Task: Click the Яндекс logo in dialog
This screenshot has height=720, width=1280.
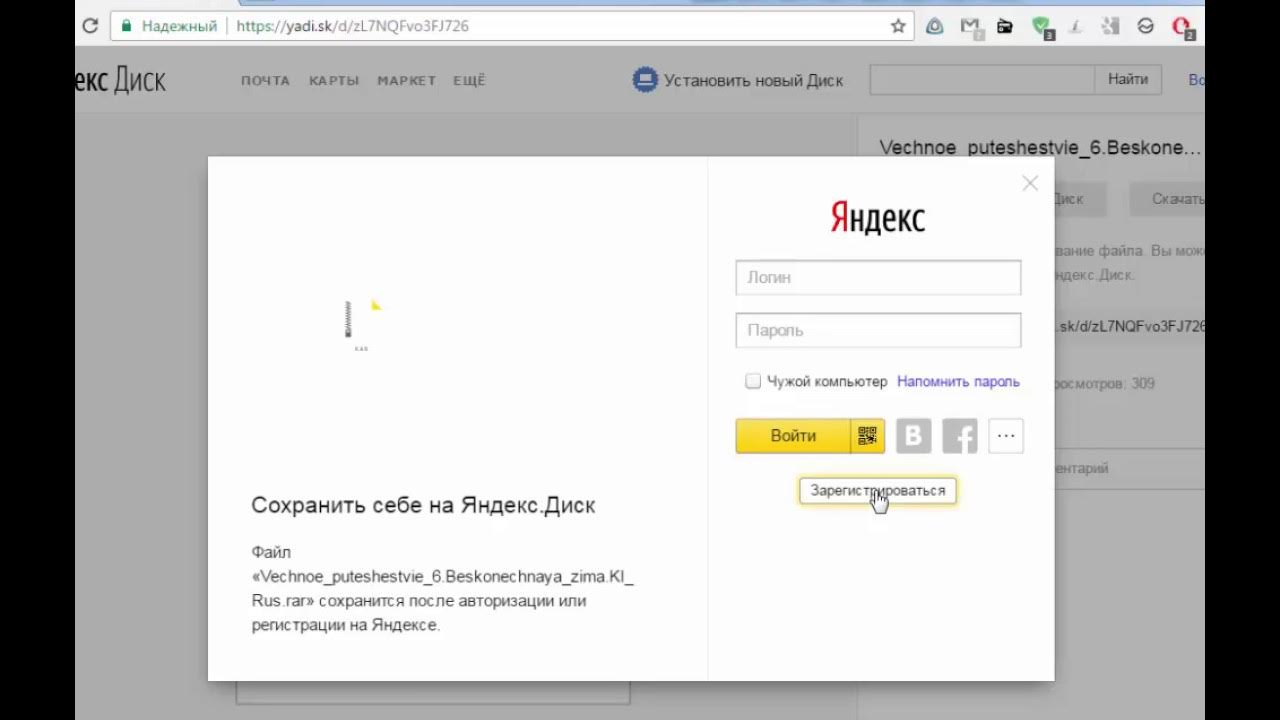Action: tap(878, 217)
